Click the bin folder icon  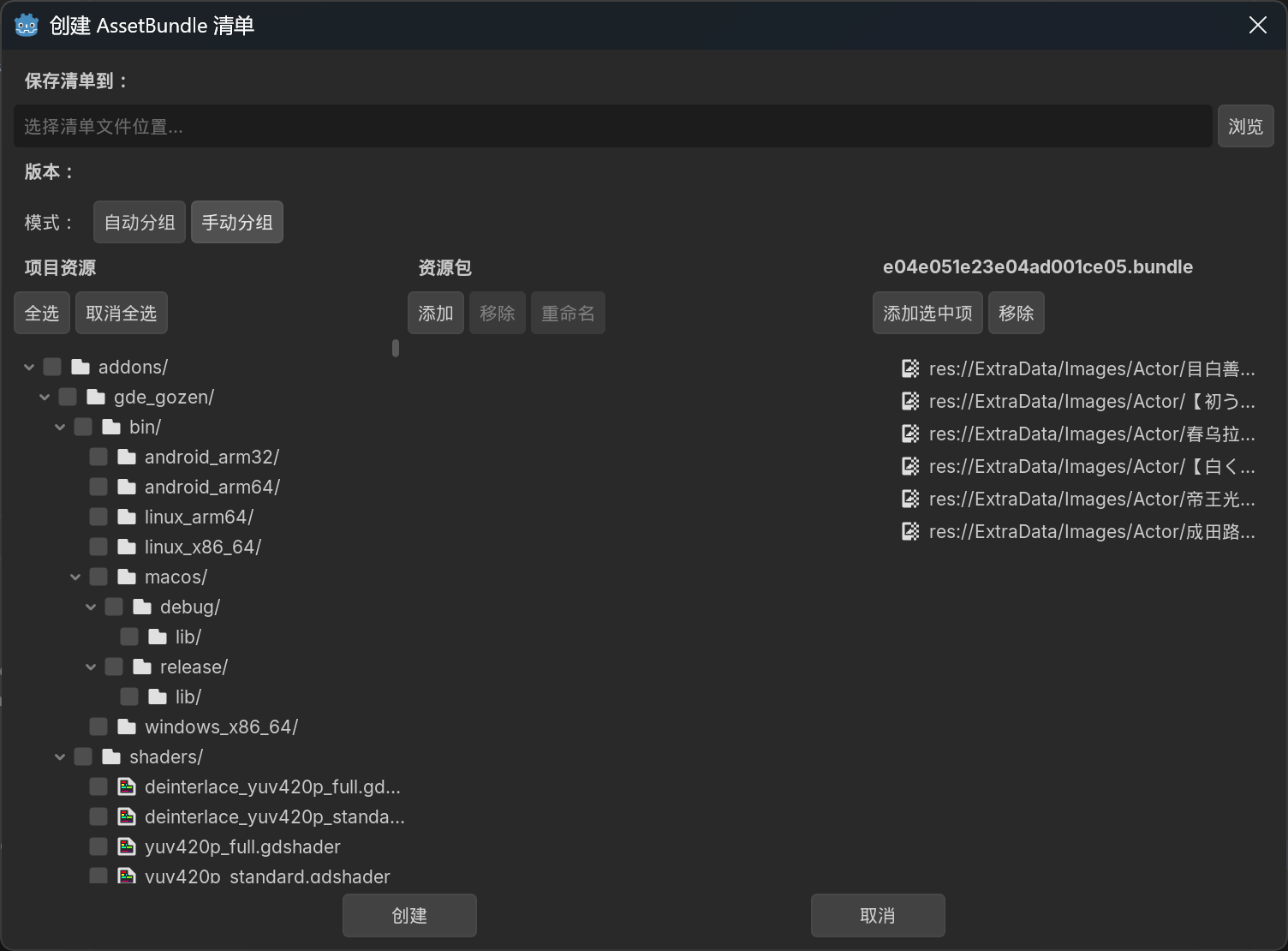click(x=111, y=428)
